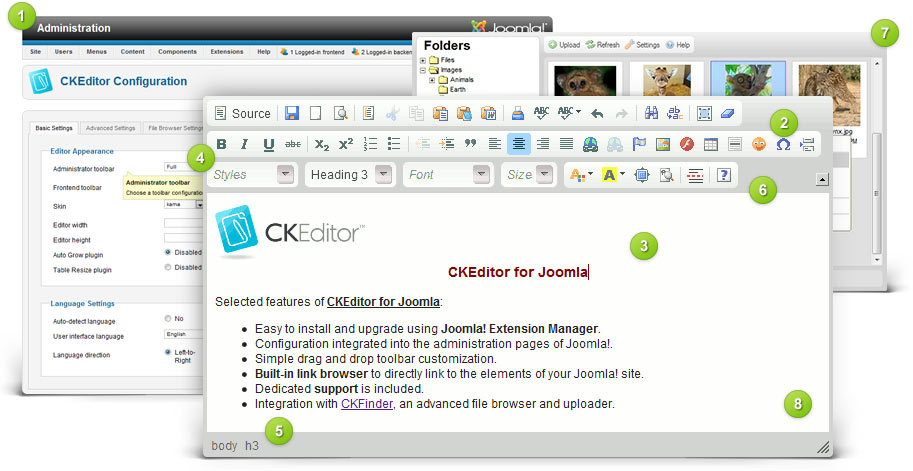The height and width of the screenshot is (471, 913).
Task: Open the Text Color picker
Action: 581,175
